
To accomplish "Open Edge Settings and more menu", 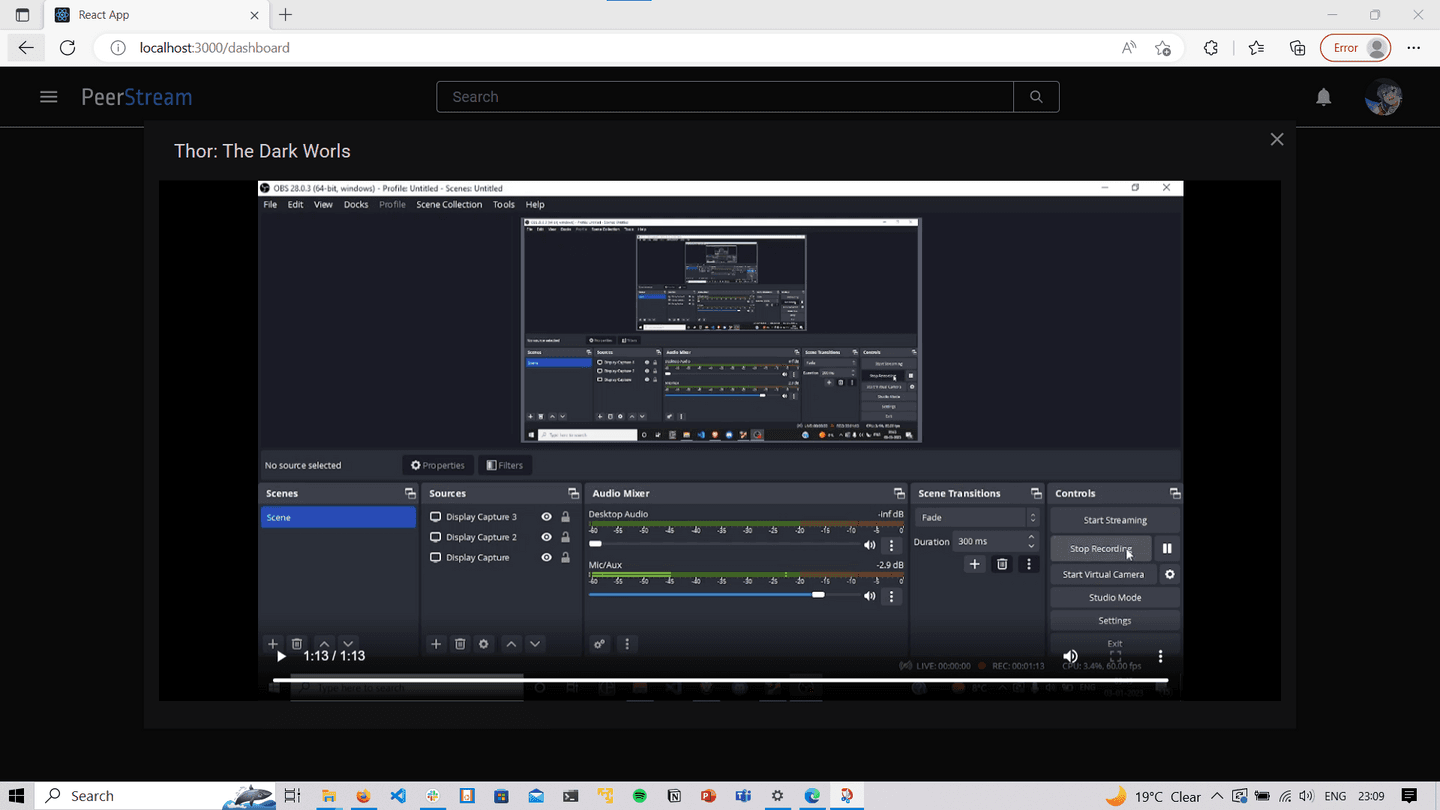I will click(x=1413, y=47).
